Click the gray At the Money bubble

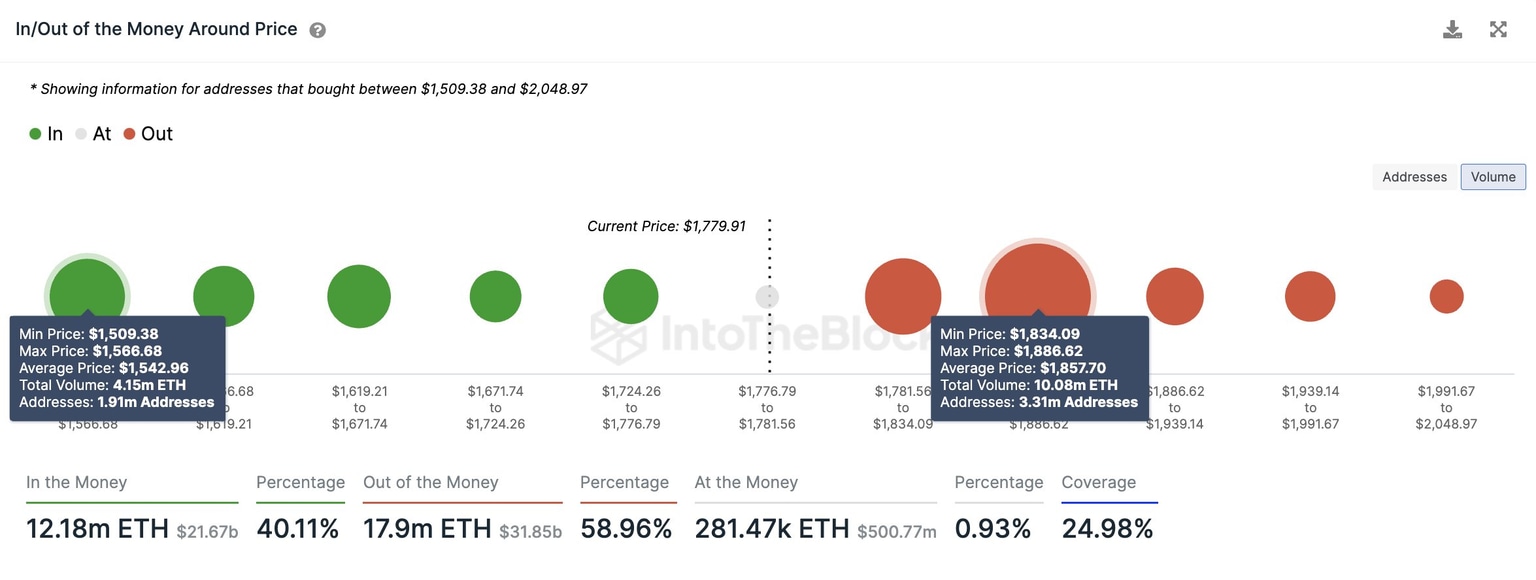click(766, 295)
